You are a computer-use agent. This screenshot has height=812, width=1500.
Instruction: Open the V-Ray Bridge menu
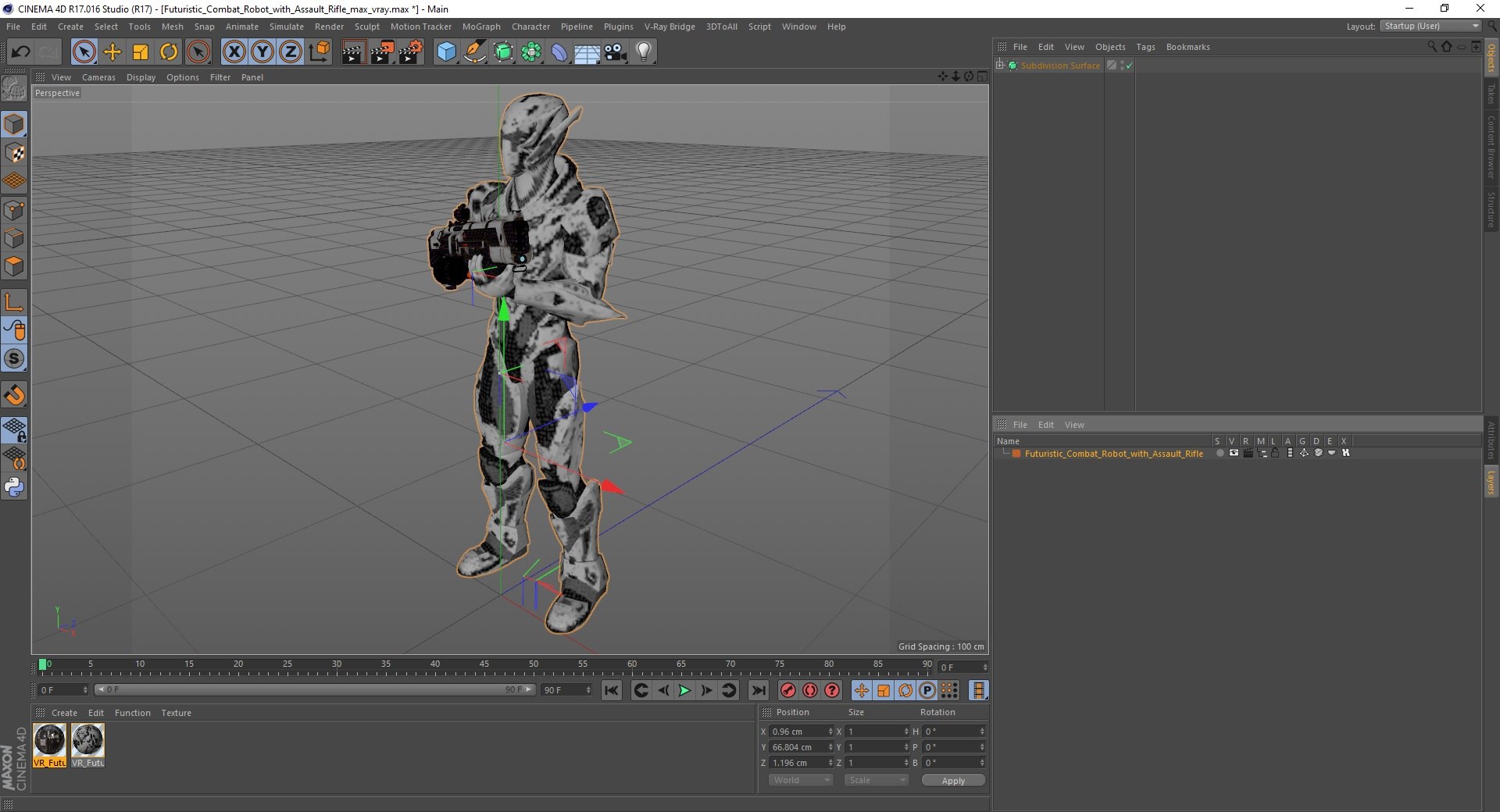(670, 27)
